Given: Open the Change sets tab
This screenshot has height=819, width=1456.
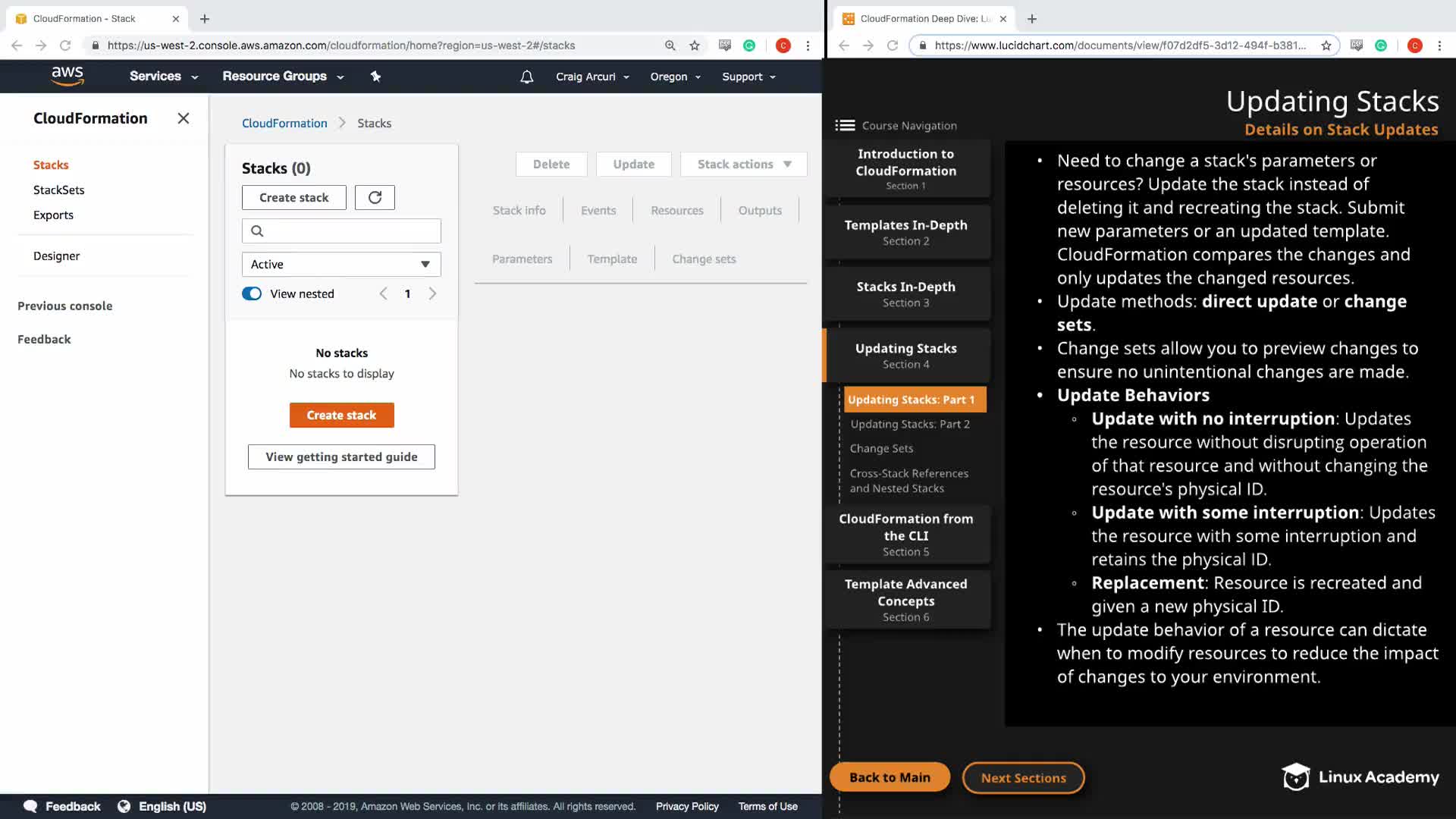Looking at the screenshot, I should click(x=703, y=259).
